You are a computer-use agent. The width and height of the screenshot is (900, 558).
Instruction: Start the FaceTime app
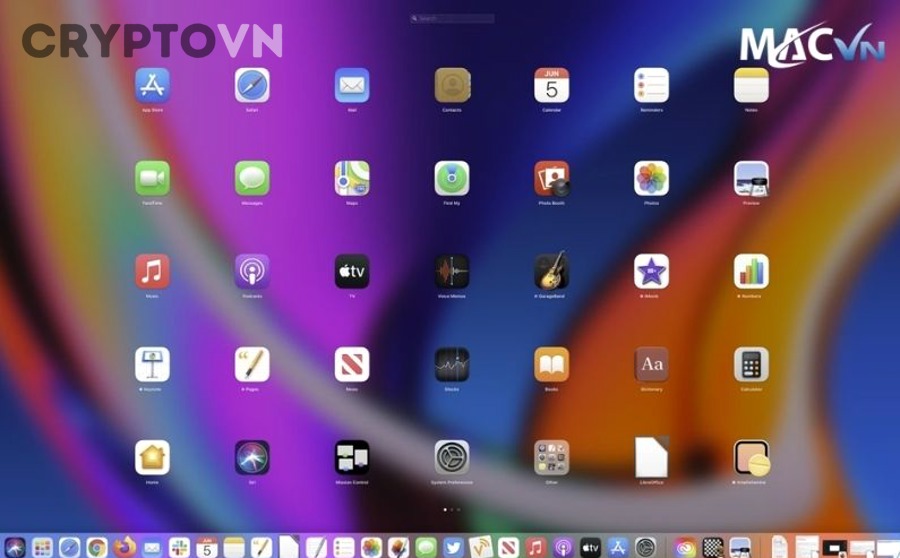pos(152,178)
